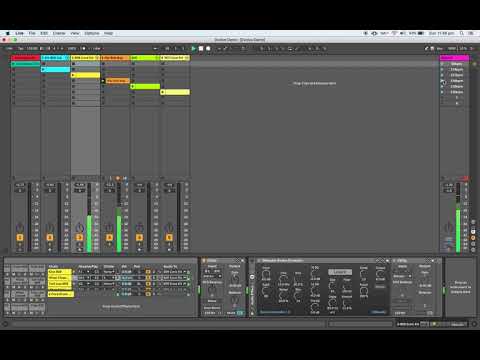Open Spotlight search in the macOS menu bar

462,33
